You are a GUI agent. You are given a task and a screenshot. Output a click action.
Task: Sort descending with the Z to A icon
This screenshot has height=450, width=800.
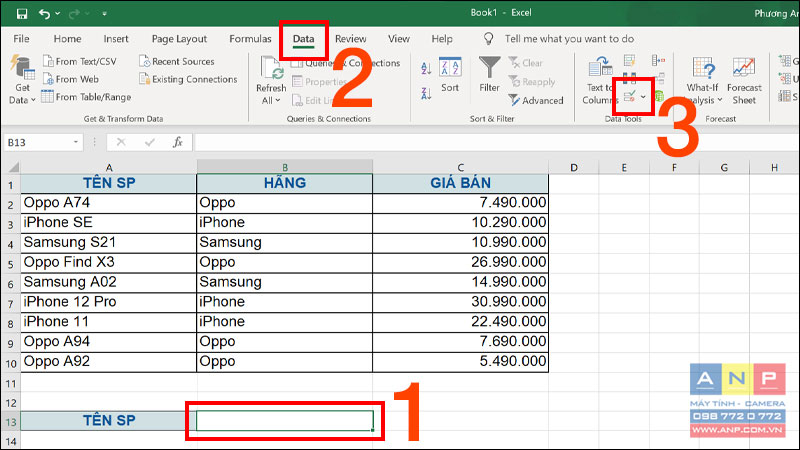pos(426,93)
